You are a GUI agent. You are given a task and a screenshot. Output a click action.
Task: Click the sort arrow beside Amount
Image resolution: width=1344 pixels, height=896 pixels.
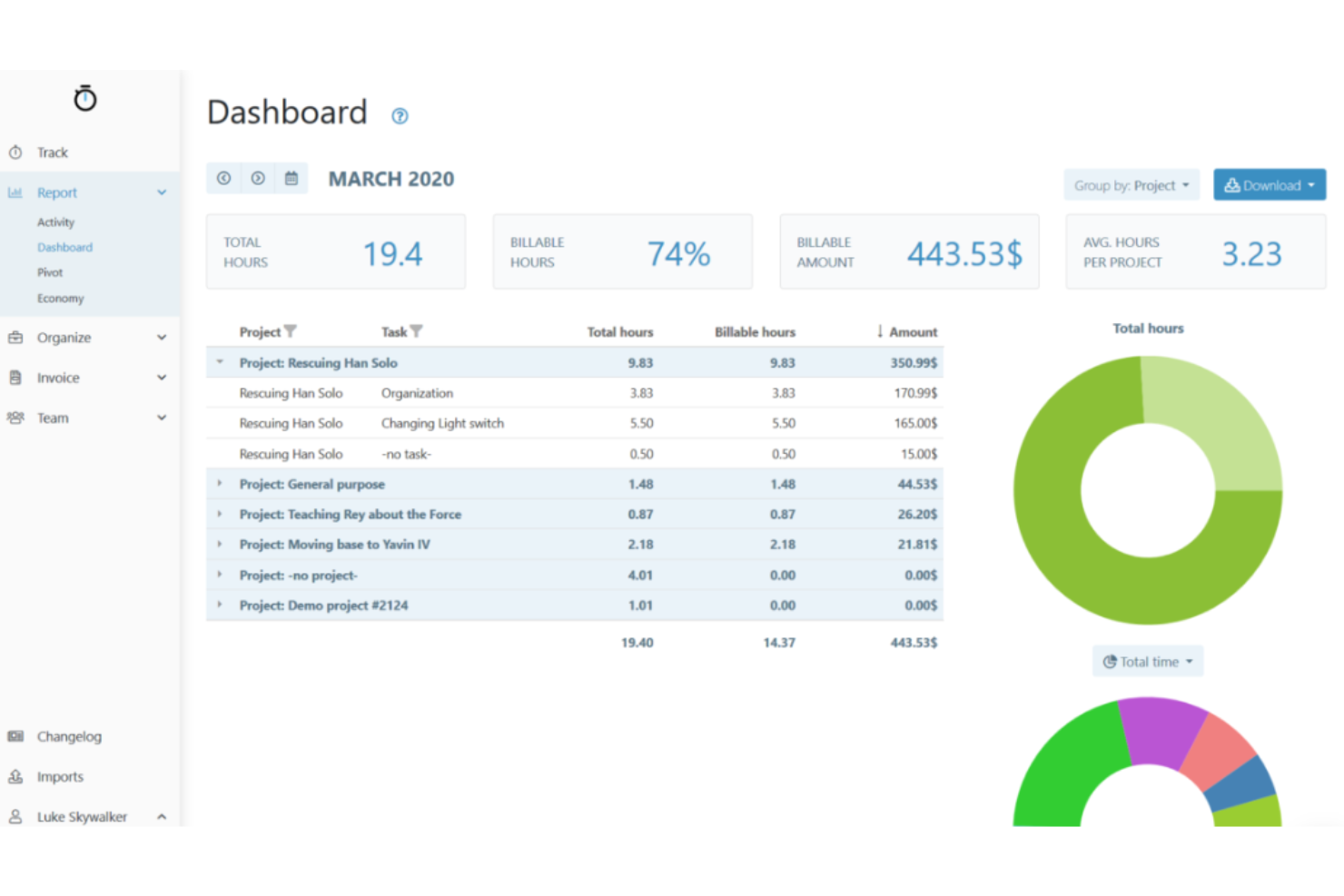tap(879, 331)
